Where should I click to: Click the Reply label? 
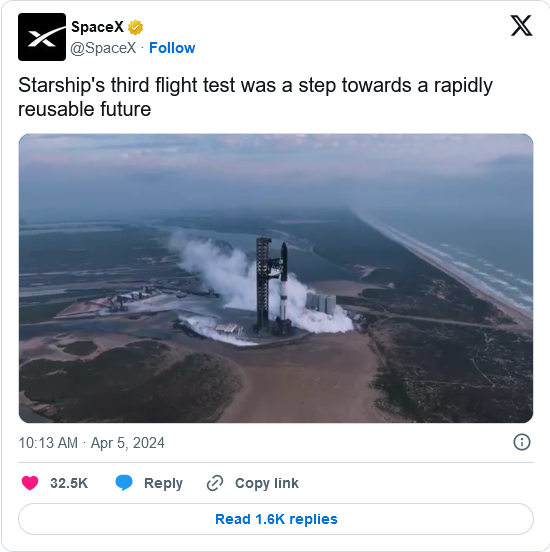pyautogui.click(x=163, y=483)
